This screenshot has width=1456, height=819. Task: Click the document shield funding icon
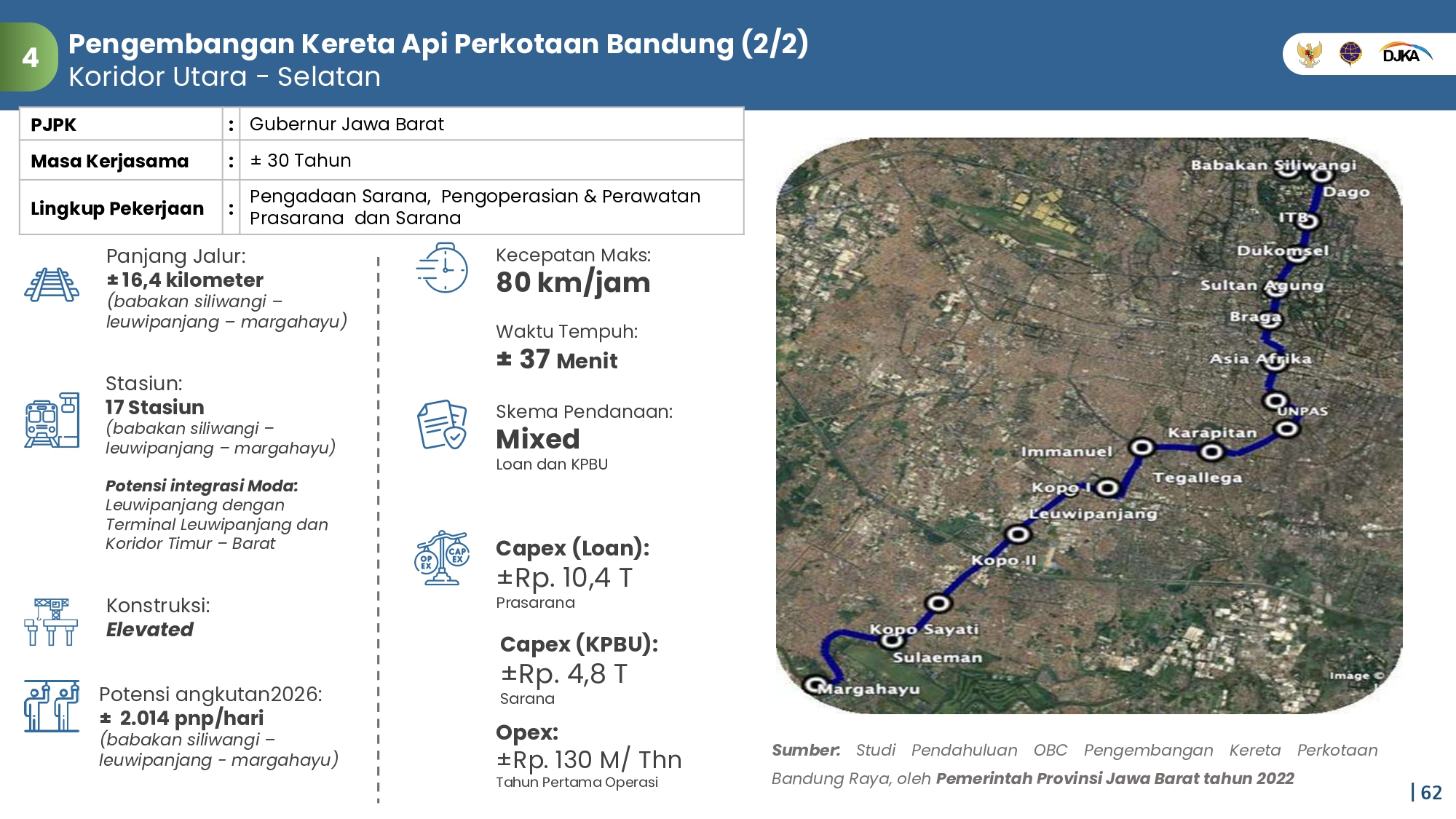442,424
